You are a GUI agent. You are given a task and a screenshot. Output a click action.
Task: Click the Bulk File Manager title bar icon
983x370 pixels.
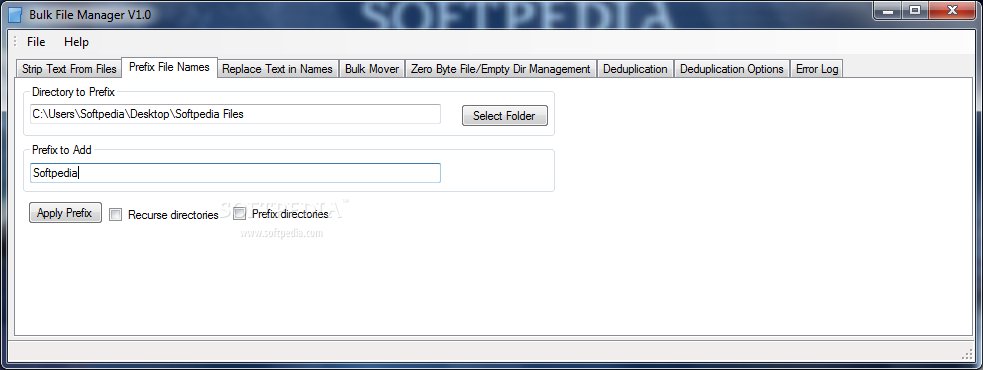15,14
